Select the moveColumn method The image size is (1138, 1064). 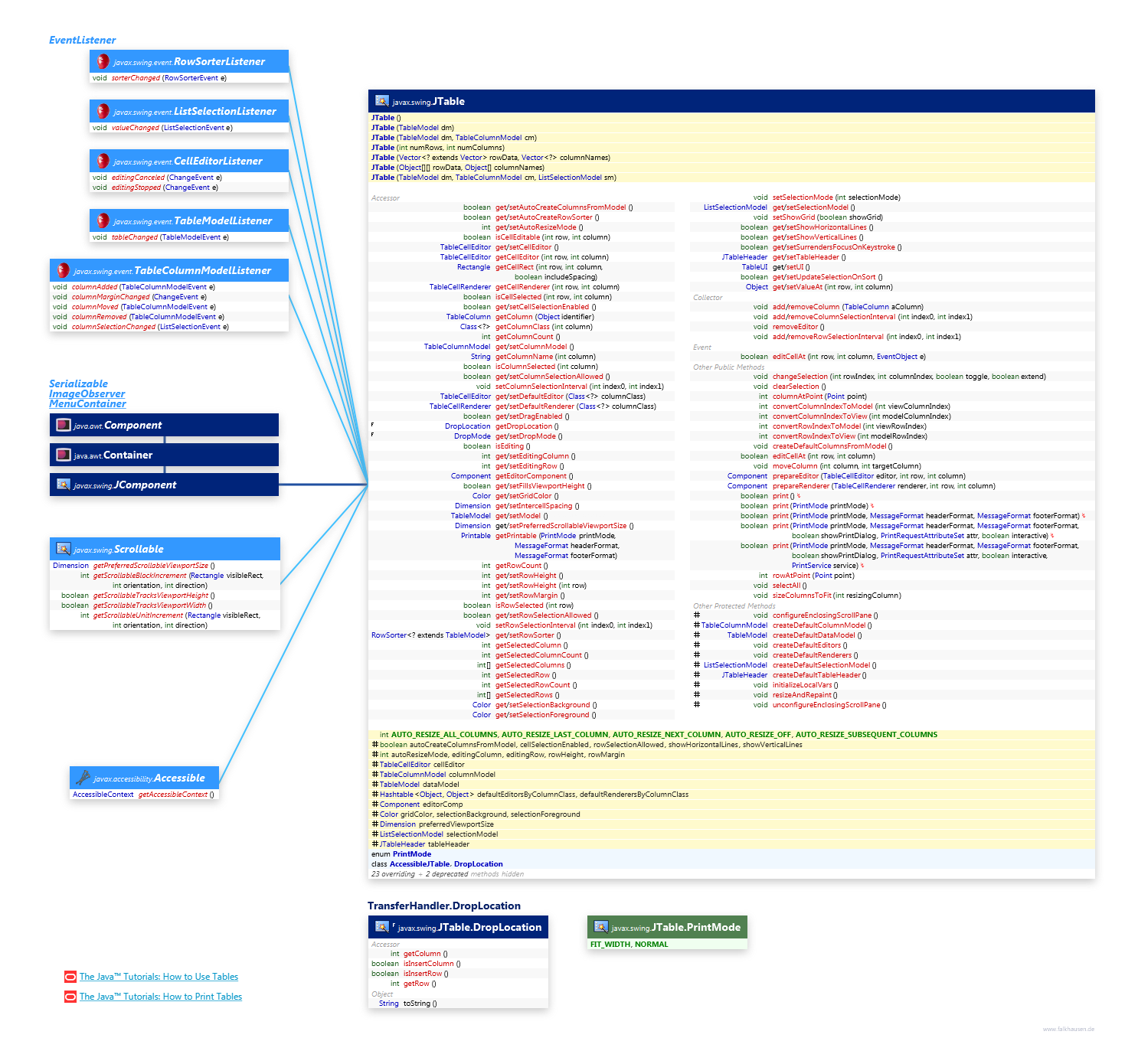(x=795, y=466)
